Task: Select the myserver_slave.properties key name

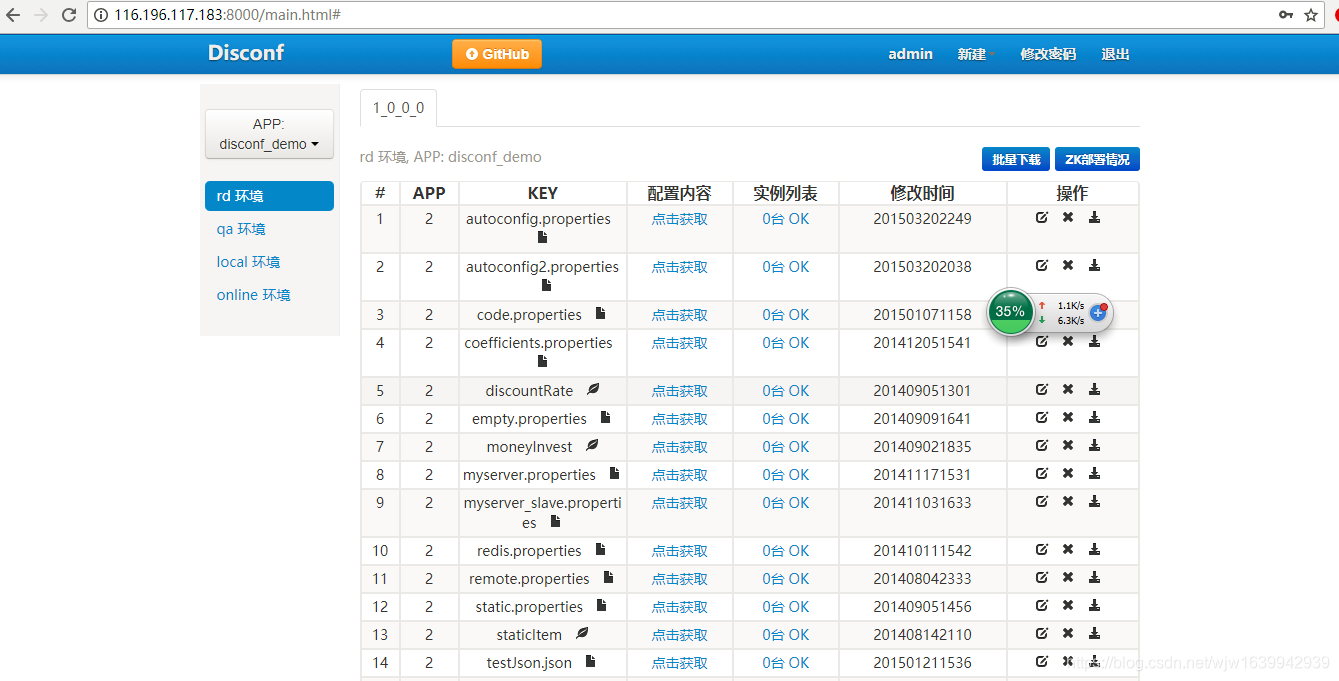Action: (542, 512)
